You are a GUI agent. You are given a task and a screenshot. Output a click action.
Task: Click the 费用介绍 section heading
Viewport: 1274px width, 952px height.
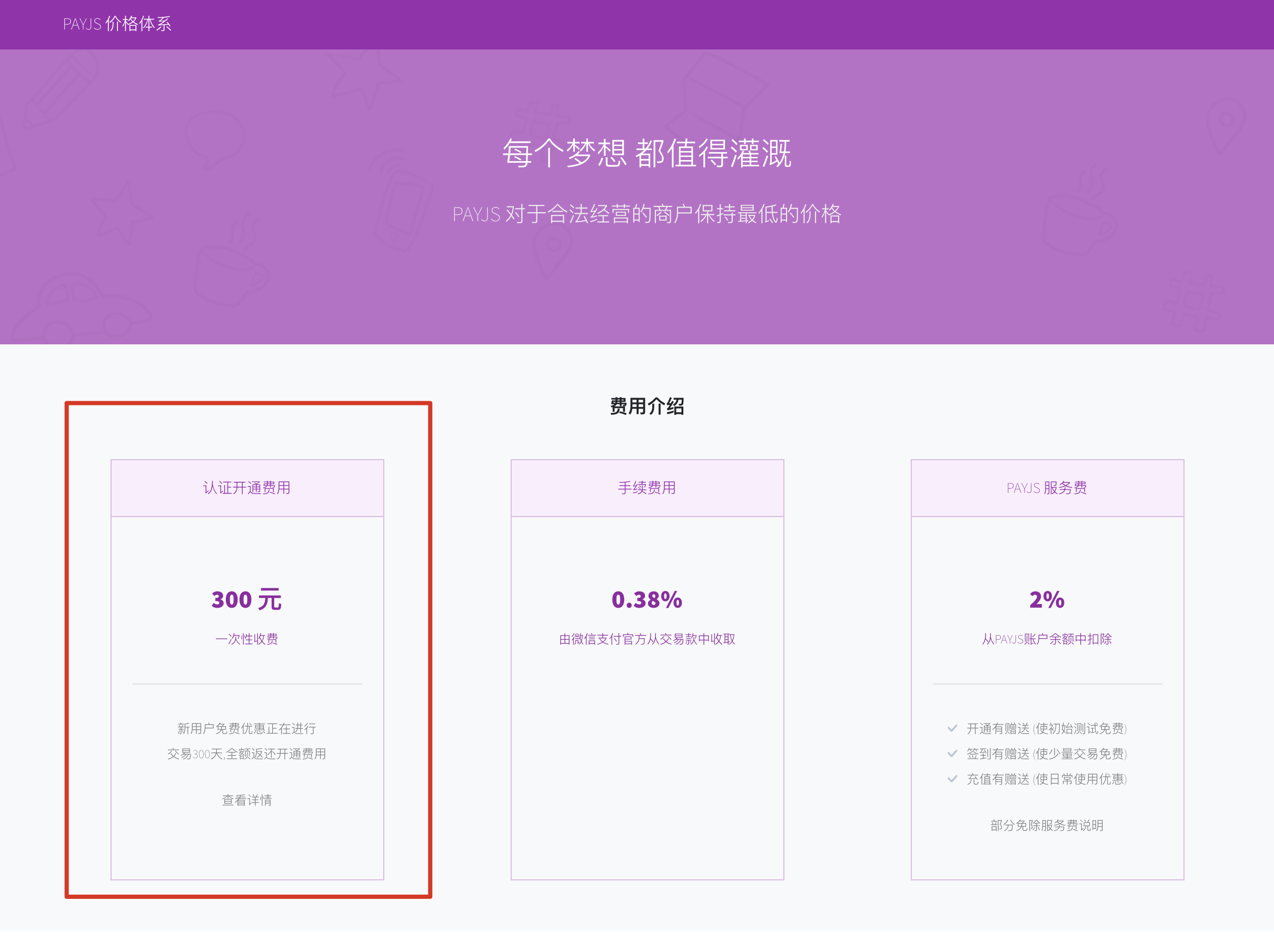647,406
